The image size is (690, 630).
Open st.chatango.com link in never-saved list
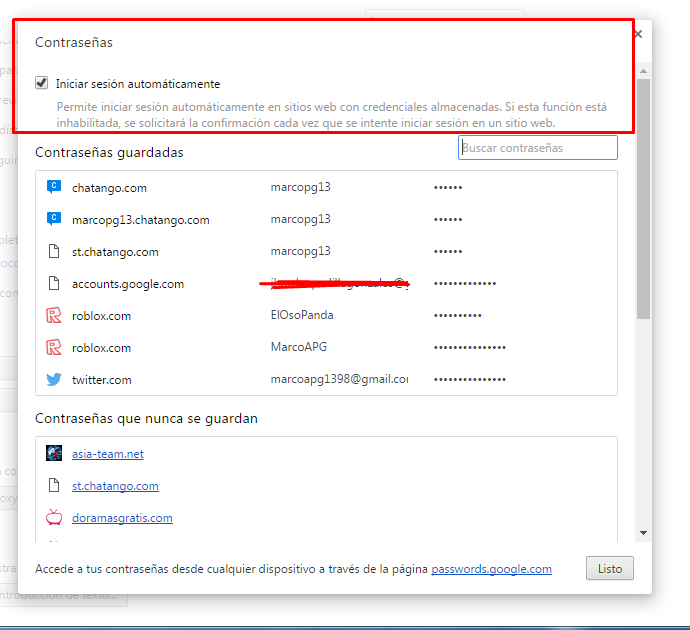115,486
